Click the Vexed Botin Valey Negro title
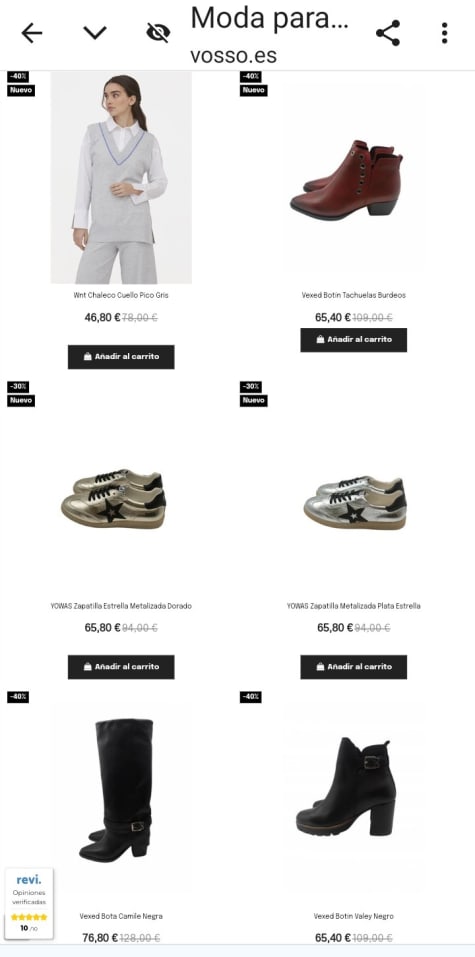Viewport: 475px width, 957px height. click(x=354, y=916)
